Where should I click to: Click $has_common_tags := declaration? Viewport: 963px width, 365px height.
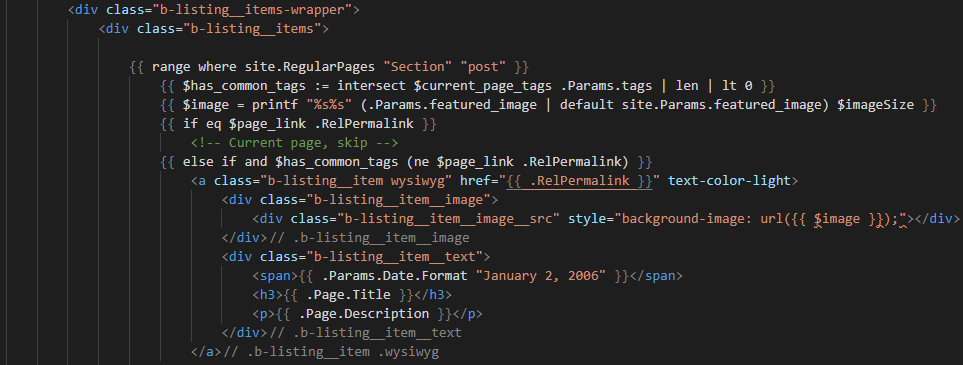coord(255,85)
